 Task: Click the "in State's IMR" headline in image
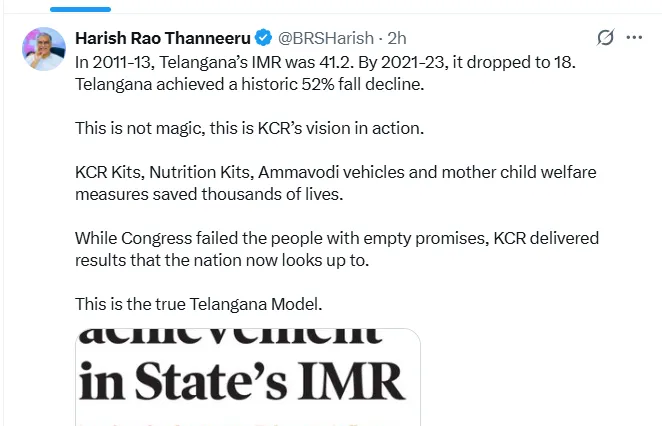click(242, 381)
